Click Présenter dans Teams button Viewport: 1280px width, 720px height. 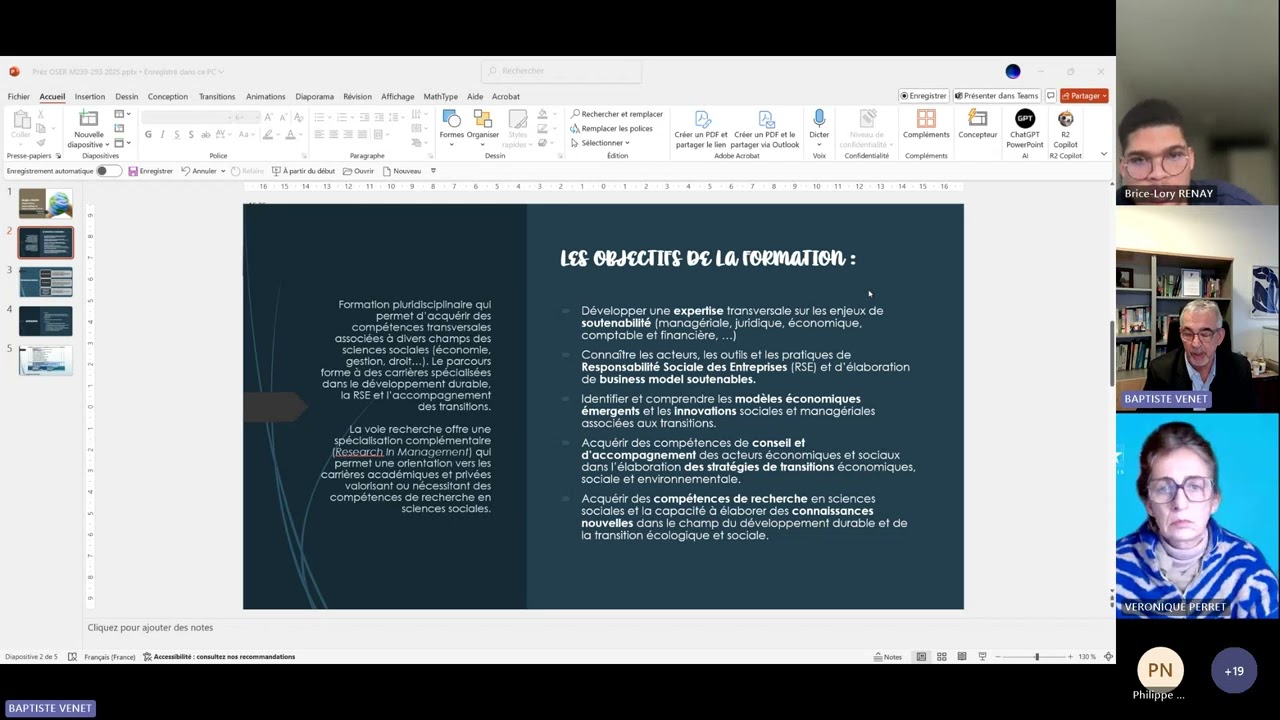coord(996,96)
